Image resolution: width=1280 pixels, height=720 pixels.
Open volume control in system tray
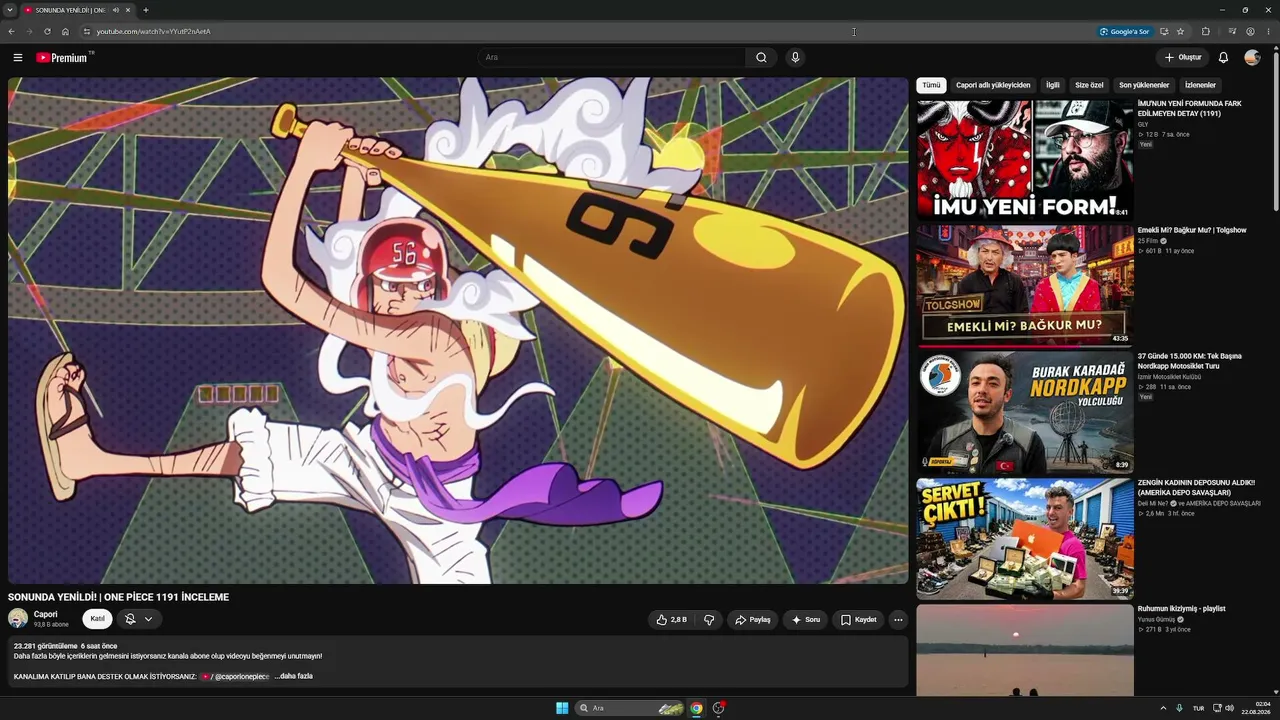(1229, 708)
